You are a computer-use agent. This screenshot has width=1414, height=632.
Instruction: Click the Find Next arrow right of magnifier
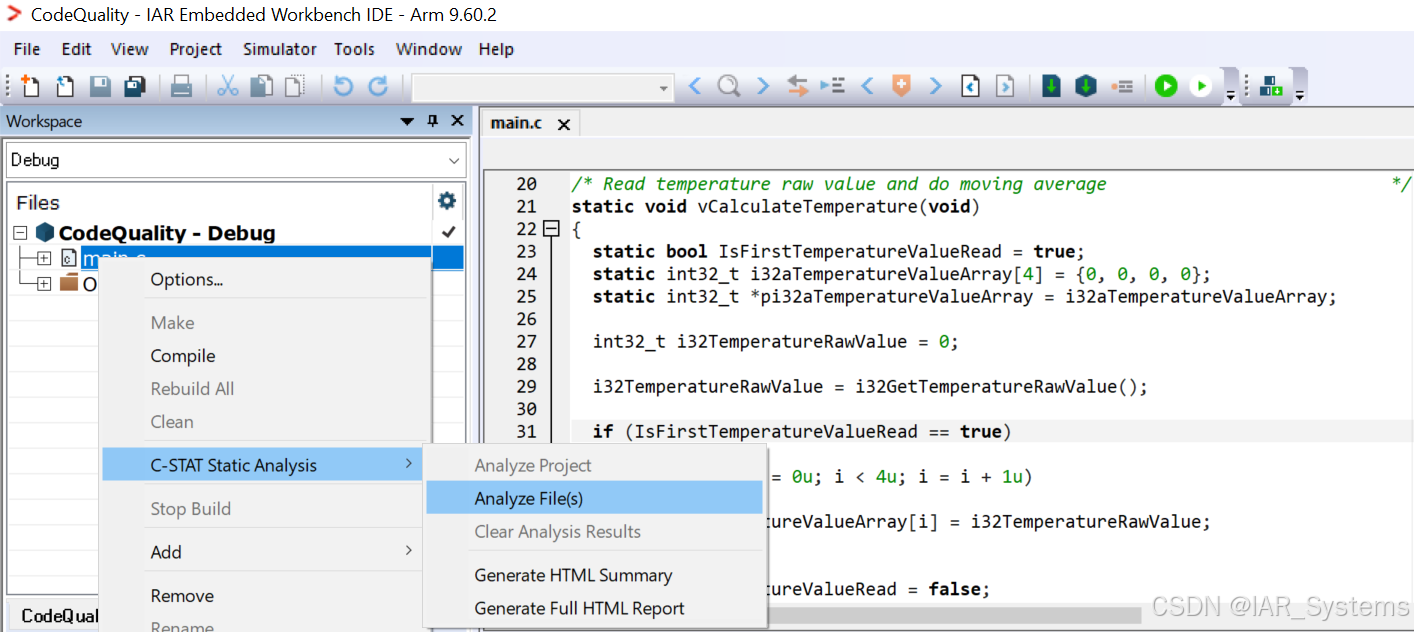click(x=763, y=87)
